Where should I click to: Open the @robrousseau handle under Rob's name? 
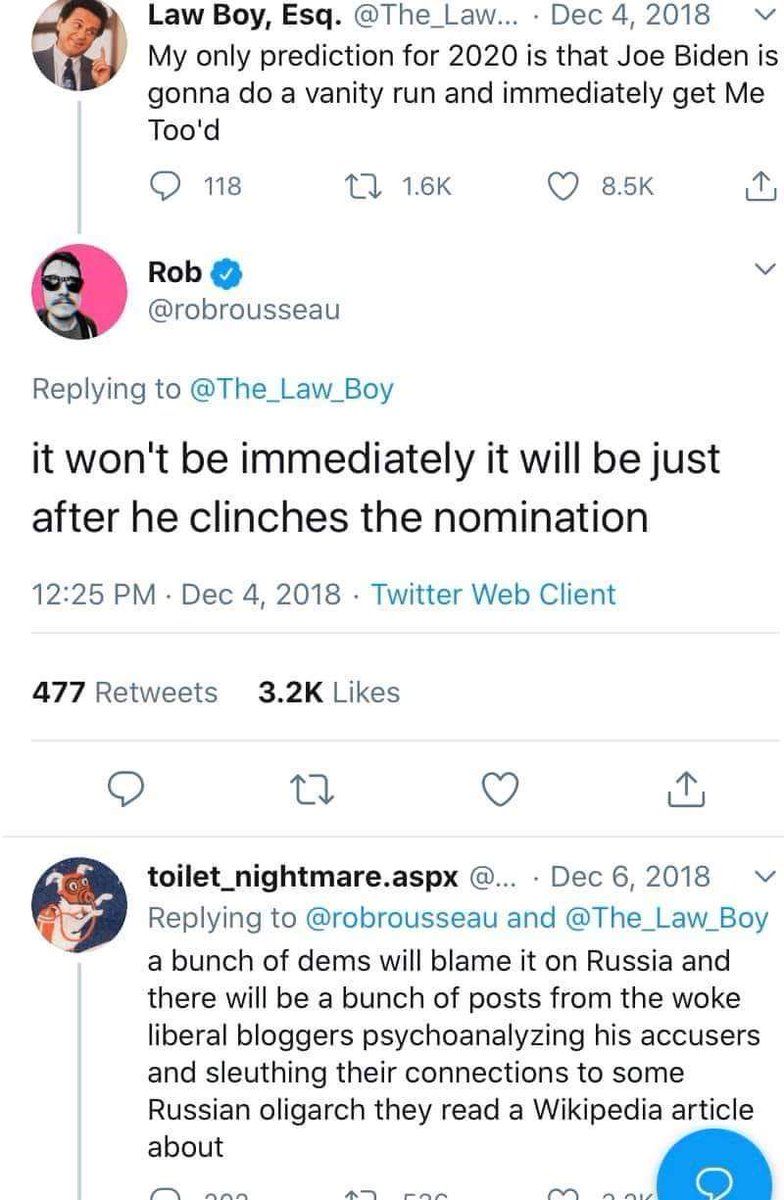(x=244, y=310)
